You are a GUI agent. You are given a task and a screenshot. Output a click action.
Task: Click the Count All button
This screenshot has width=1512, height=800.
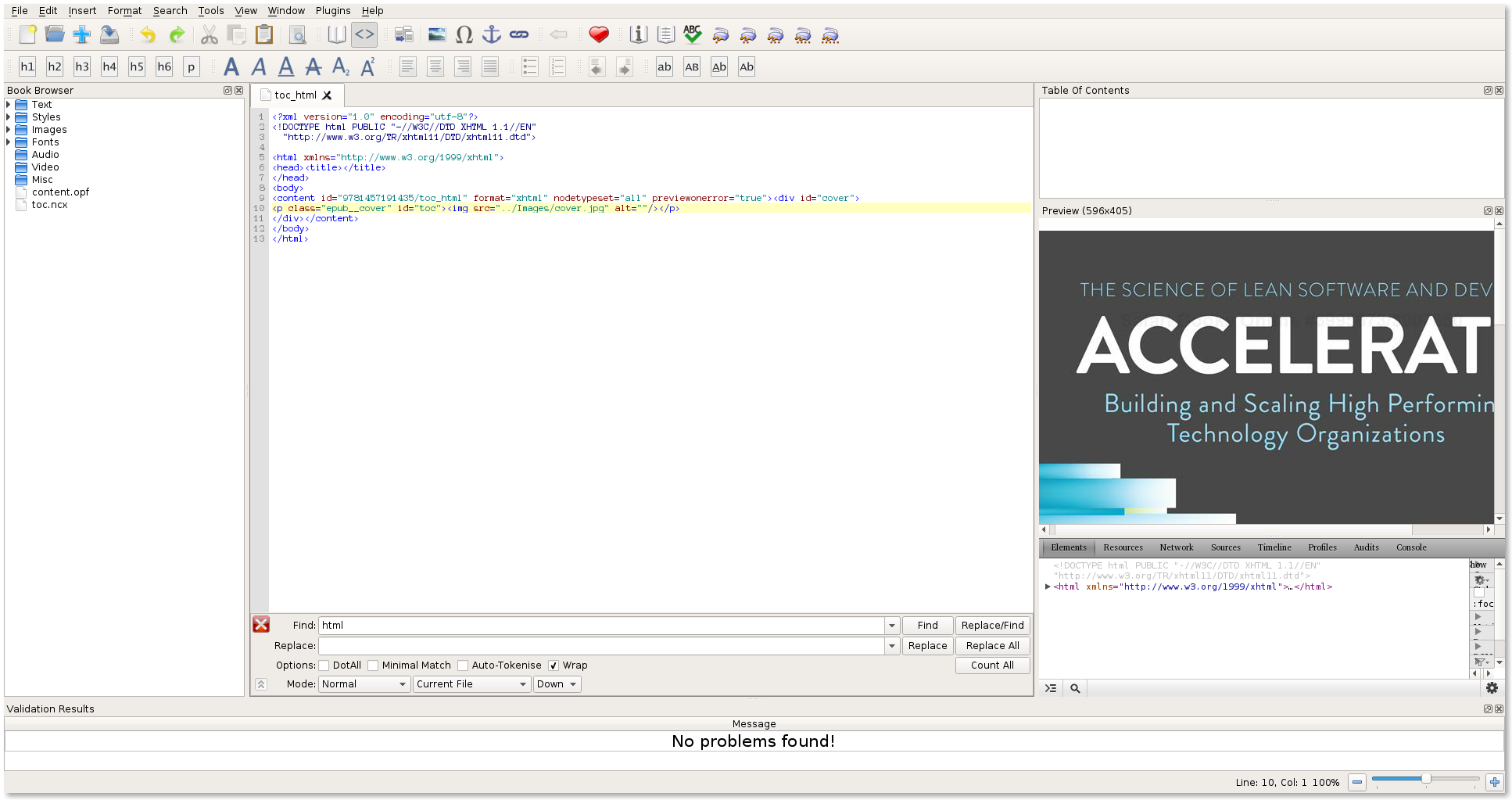click(x=993, y=665)
